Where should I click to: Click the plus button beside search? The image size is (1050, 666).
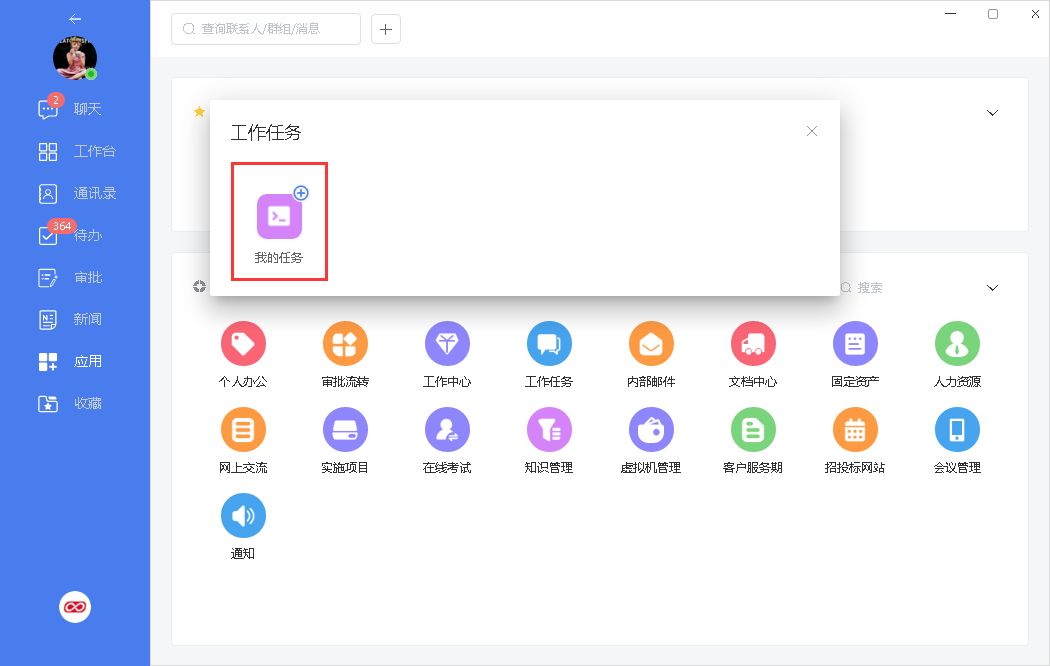tap(386, 29)
